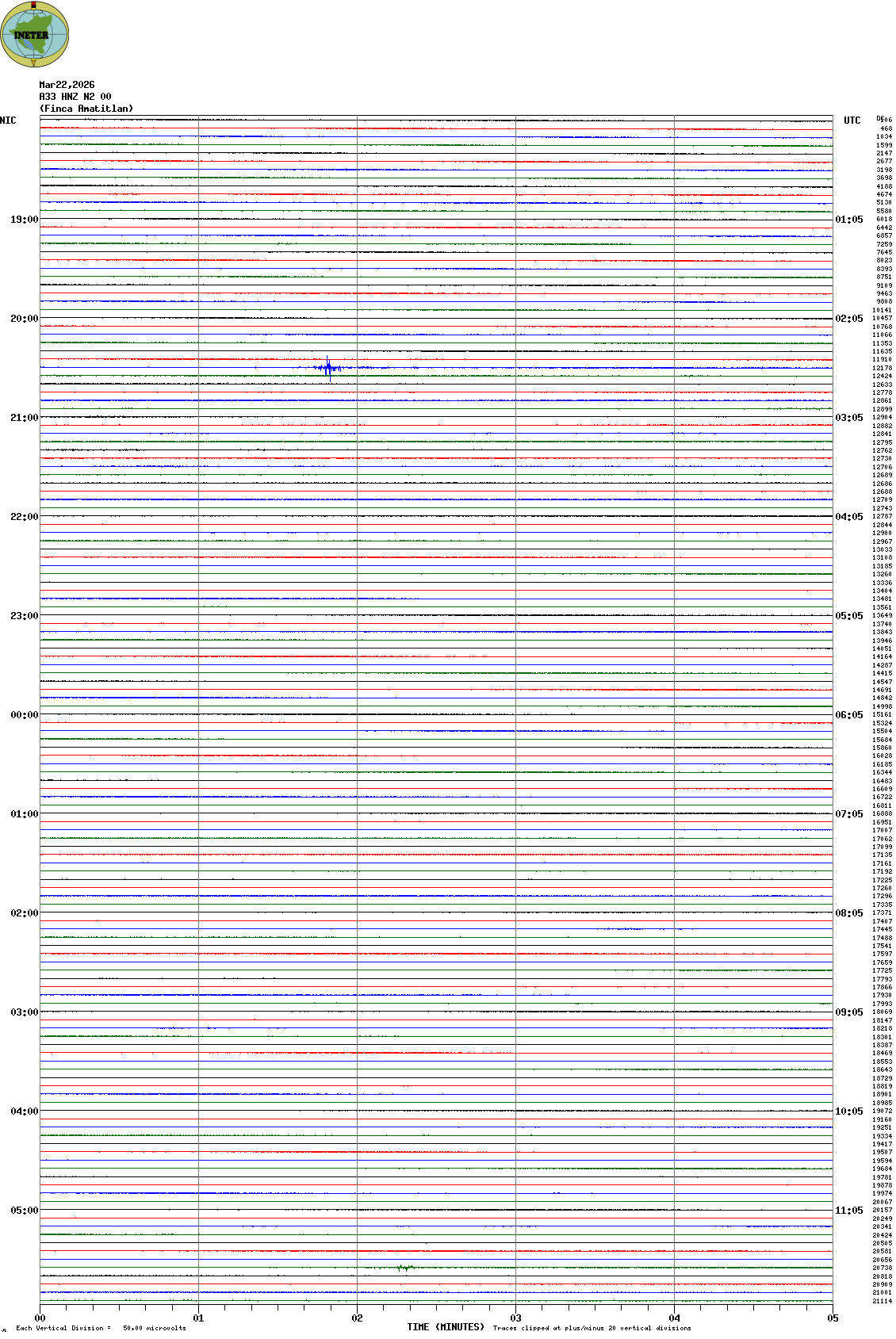Click the Finca Amatitlan station name
The height and width of the screenshot is (1339, 896).
click(x=86, y=109)
